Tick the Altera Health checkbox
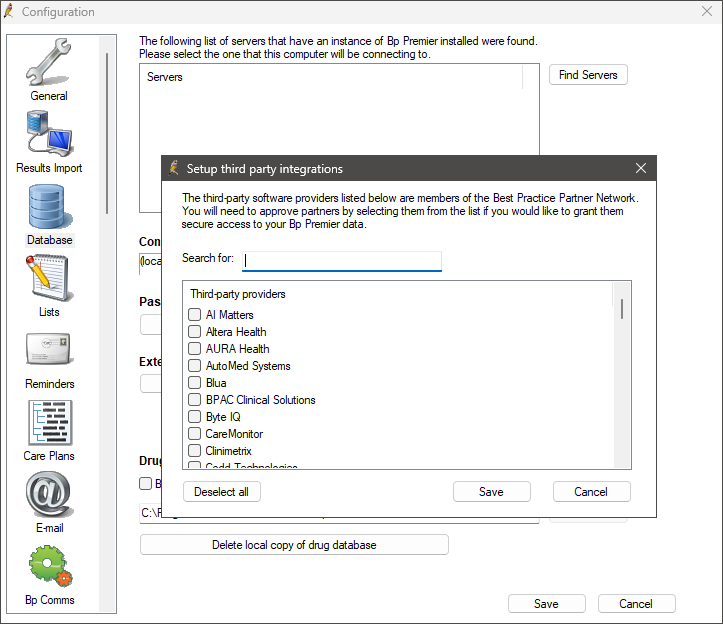The width and height of the screenshot is (723, 624). coord(195,332)
